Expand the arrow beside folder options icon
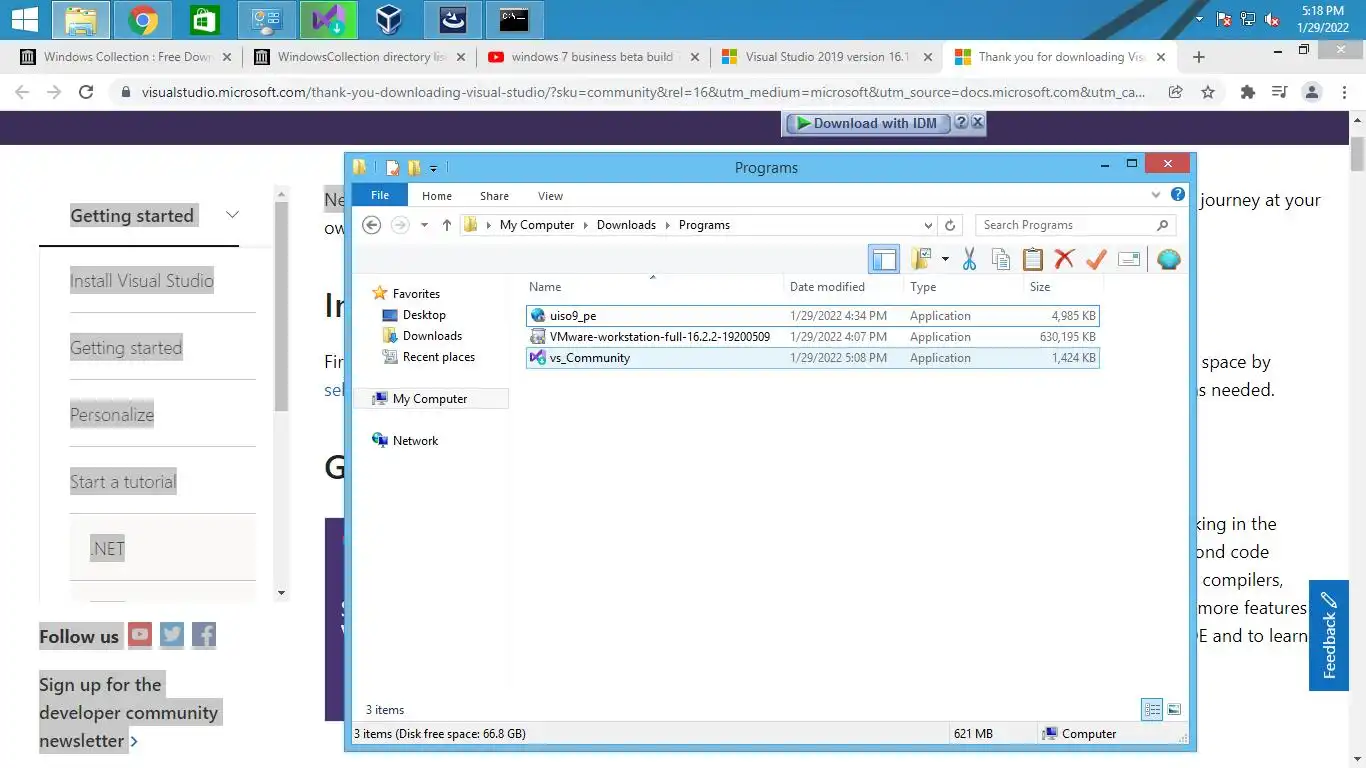Image resolution: width=1366 pixels, height=768 pixels. pyautogui.click(x=945, y=260)
